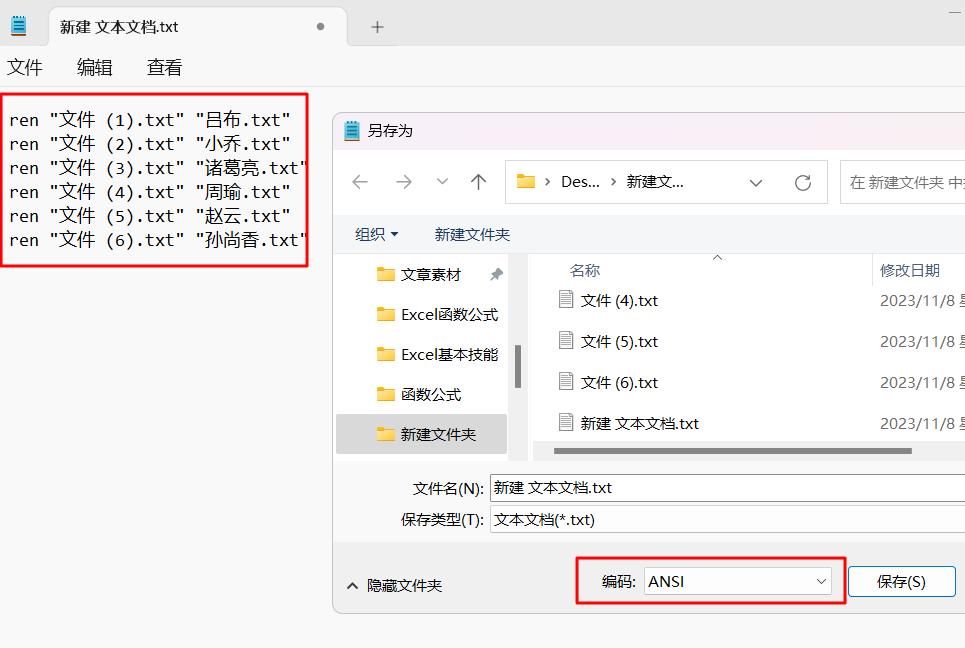The height and width of the screenshot is (648, 965).
Task: Select 新建文... breadcrumb in address bar
Action: click(655, 182)
